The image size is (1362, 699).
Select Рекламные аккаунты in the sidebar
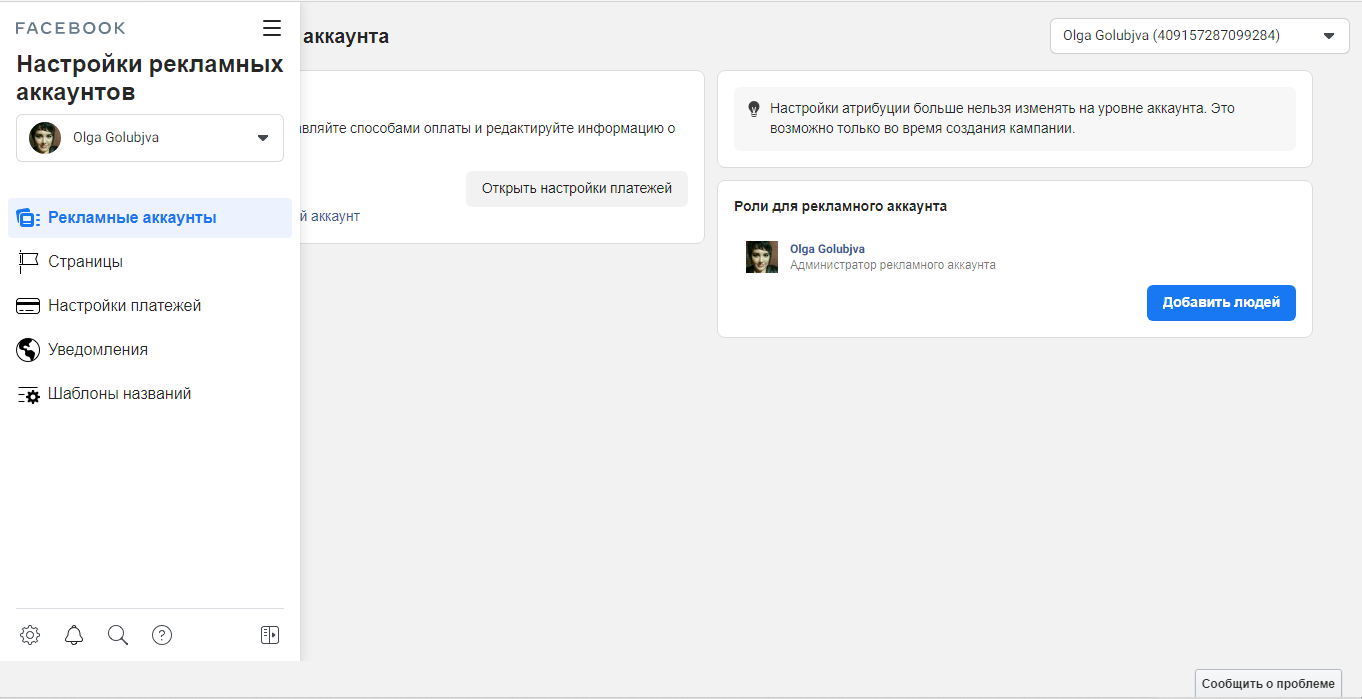(150, 218)
